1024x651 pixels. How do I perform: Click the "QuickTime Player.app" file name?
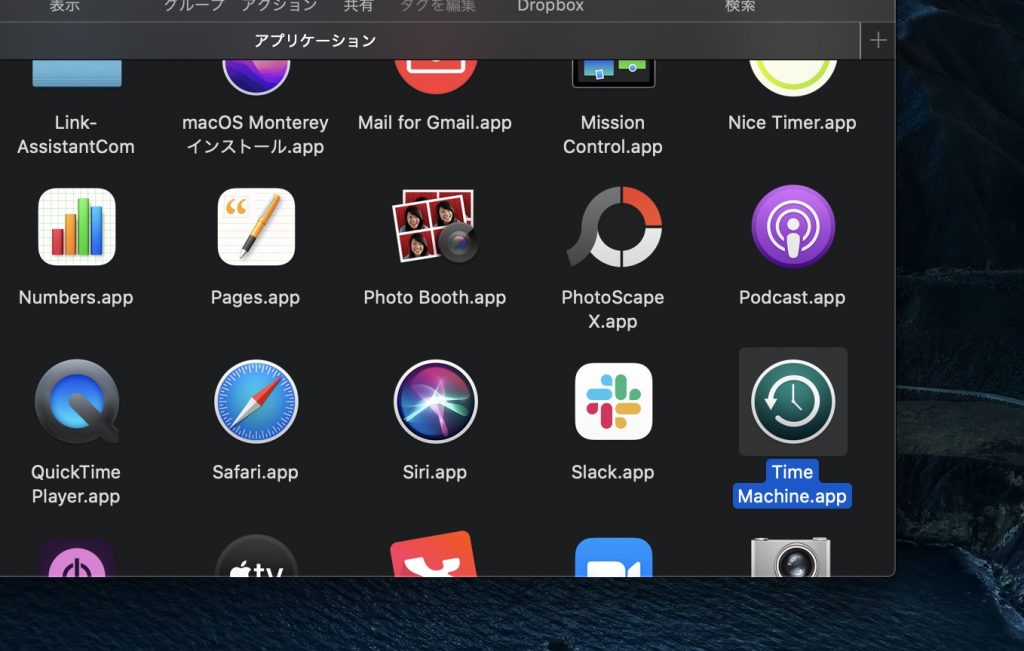(x=76, y=484)
